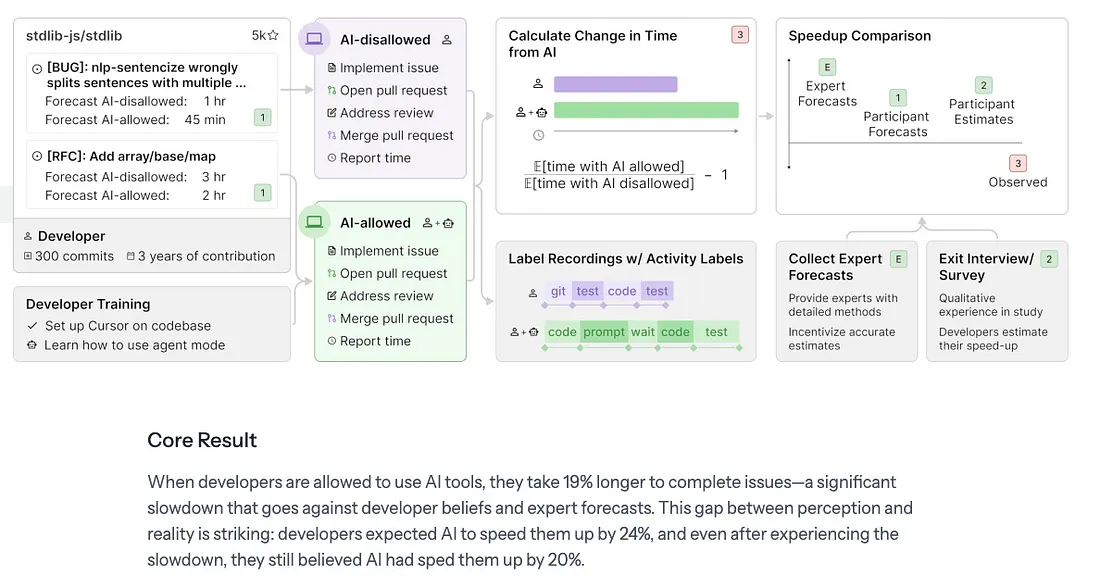1100x587 pixels.
Task: Click the merge icon in the AI-disallowed list
Action: (x=332, y=136)
